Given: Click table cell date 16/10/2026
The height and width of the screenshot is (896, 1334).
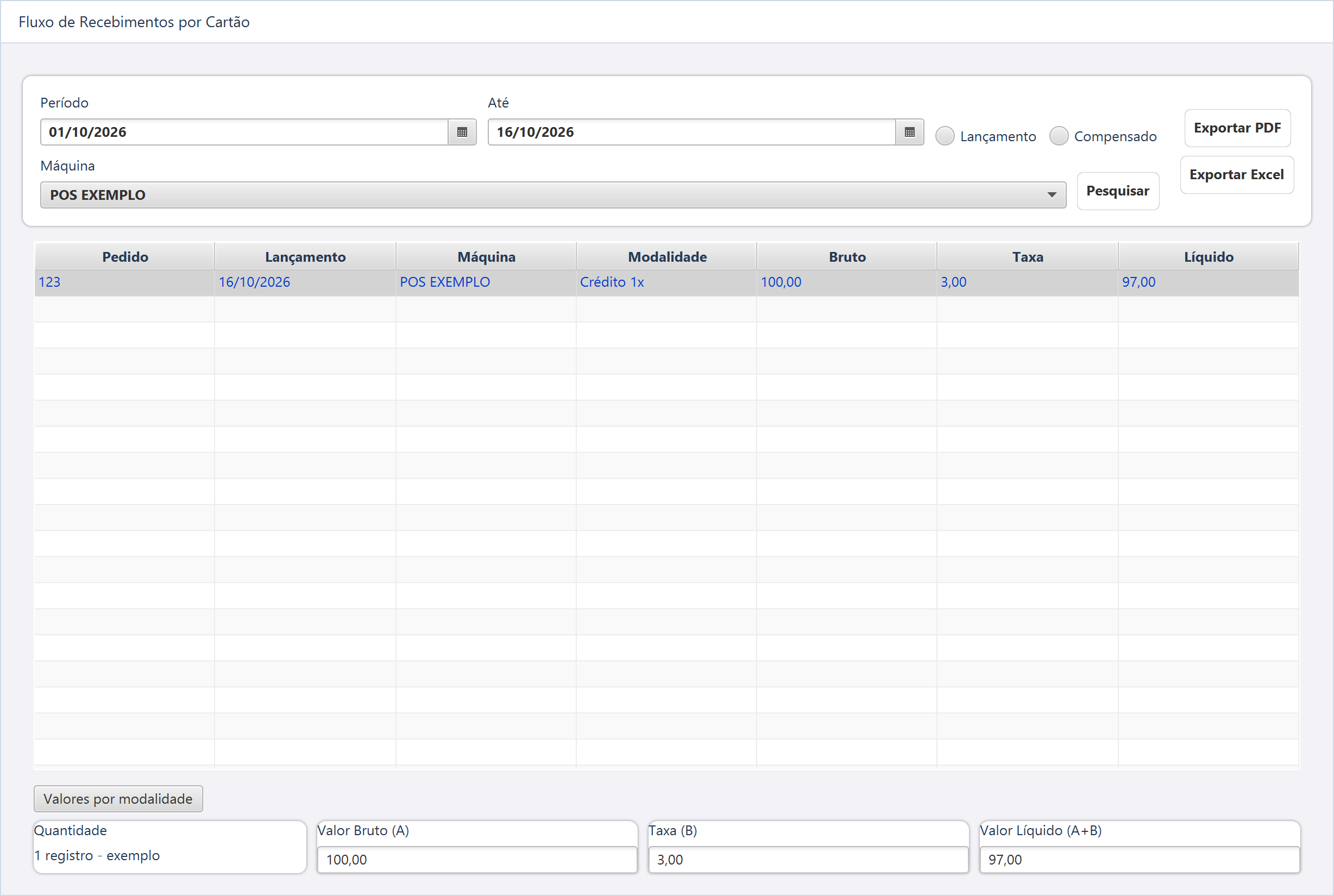Looking at the screenshot, I should [x=305, y=282].
